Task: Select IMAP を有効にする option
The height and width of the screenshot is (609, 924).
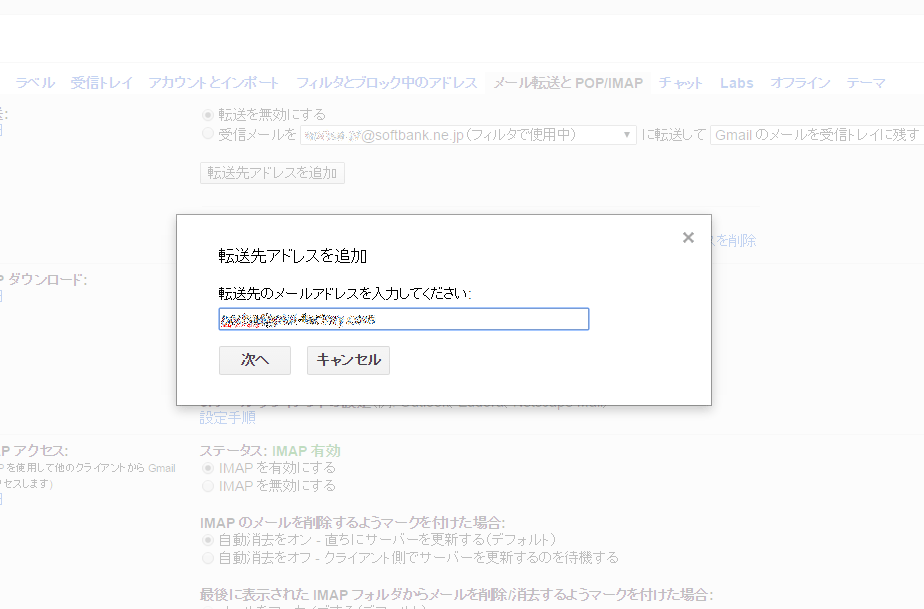Action: (x=208, y=467)
